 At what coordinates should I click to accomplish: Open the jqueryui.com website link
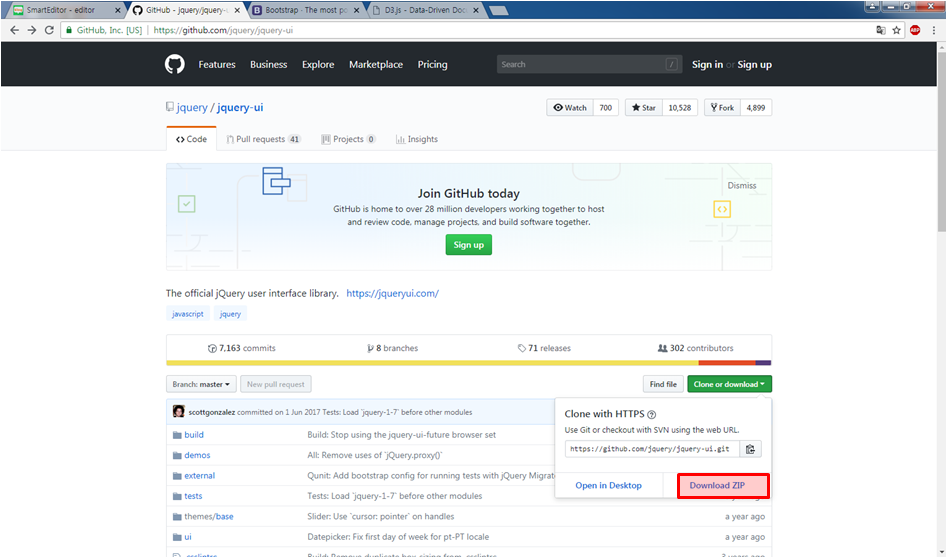[393, 293]
